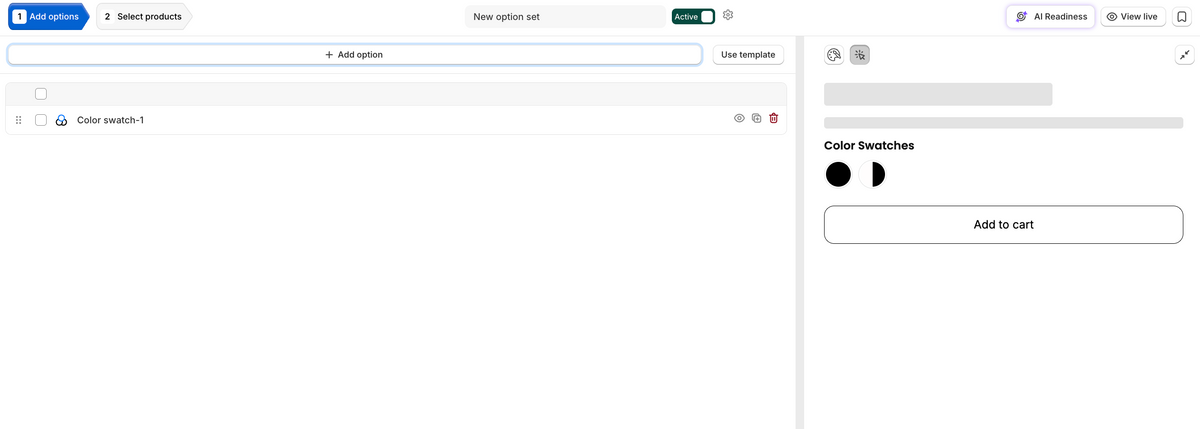Hide Color swatch-1 using eye icon
The width and height of the screenshot is (1200, 429).
(x=740, y=118)
